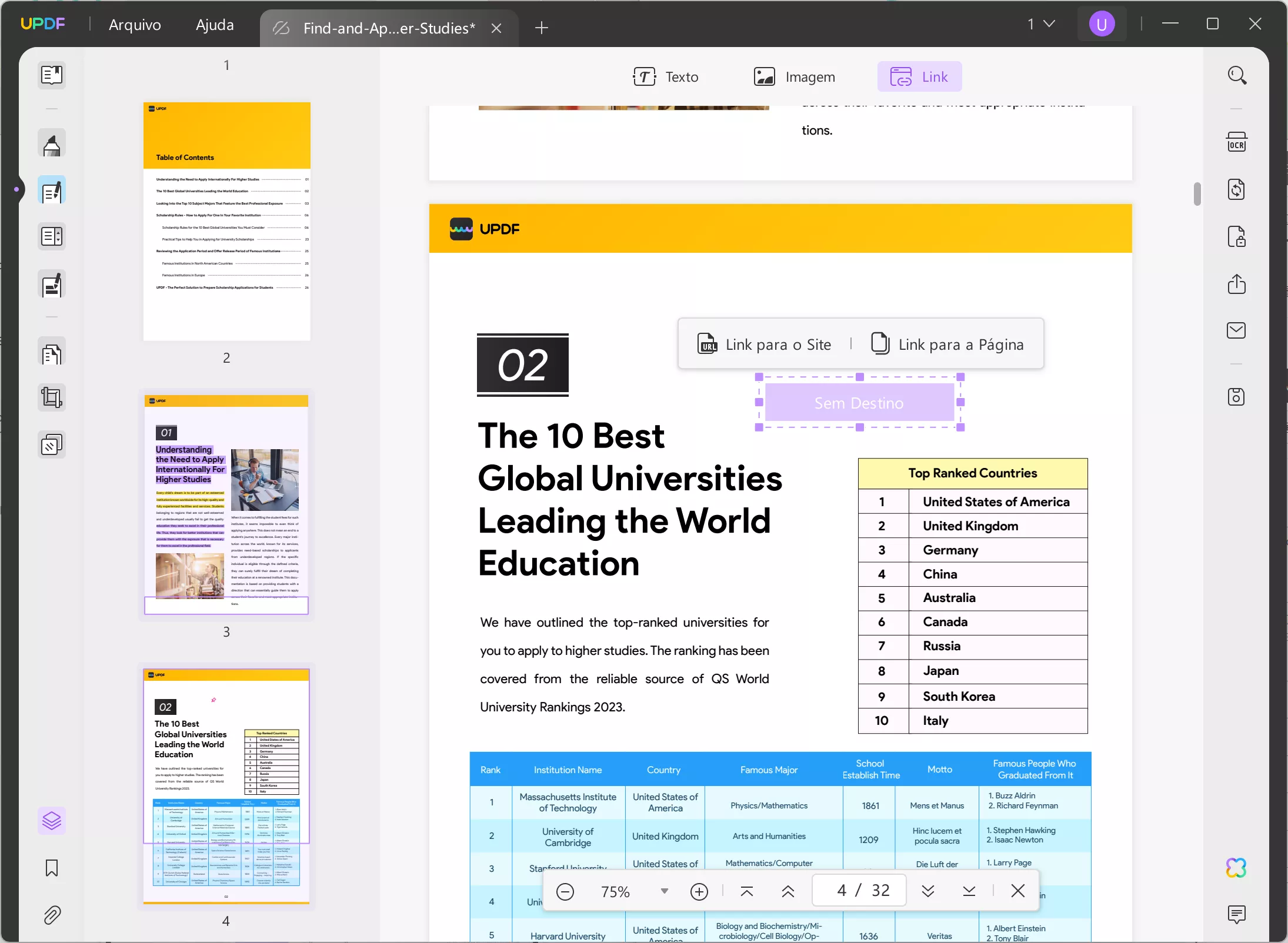This screenshot has width=1288, height=943.
Task: Switch to the Imagem editing tab
Action: (x=794, y=77)
